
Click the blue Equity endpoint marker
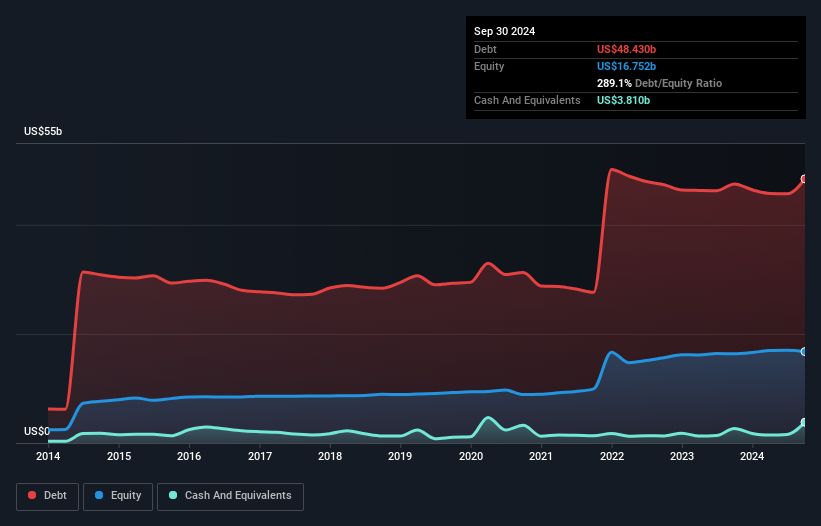coord(804,352)
